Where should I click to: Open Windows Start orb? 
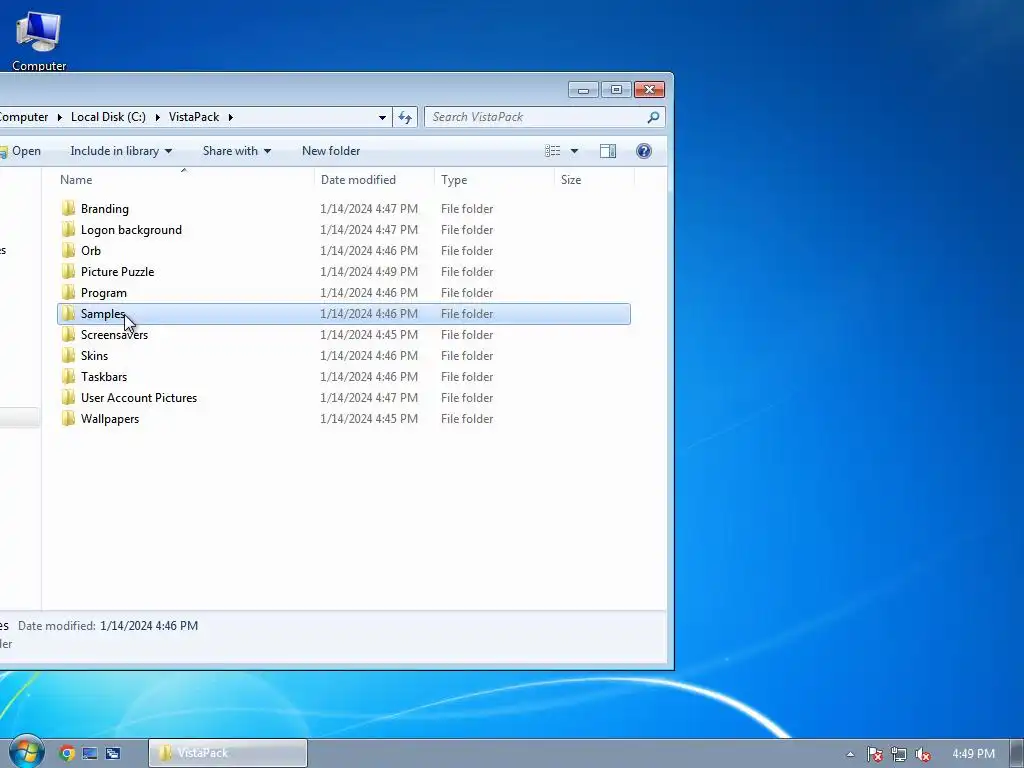pyautogui.click(x=26, y=752)
